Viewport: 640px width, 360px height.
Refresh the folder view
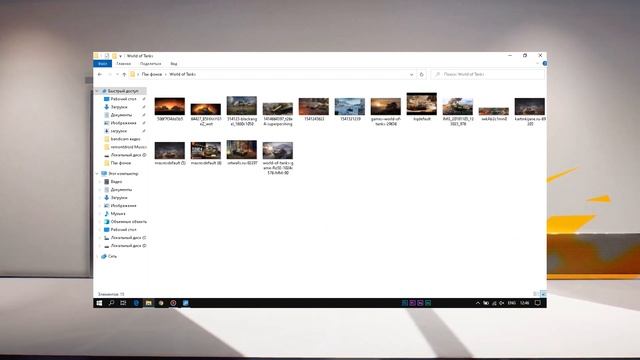coord(422,74)
